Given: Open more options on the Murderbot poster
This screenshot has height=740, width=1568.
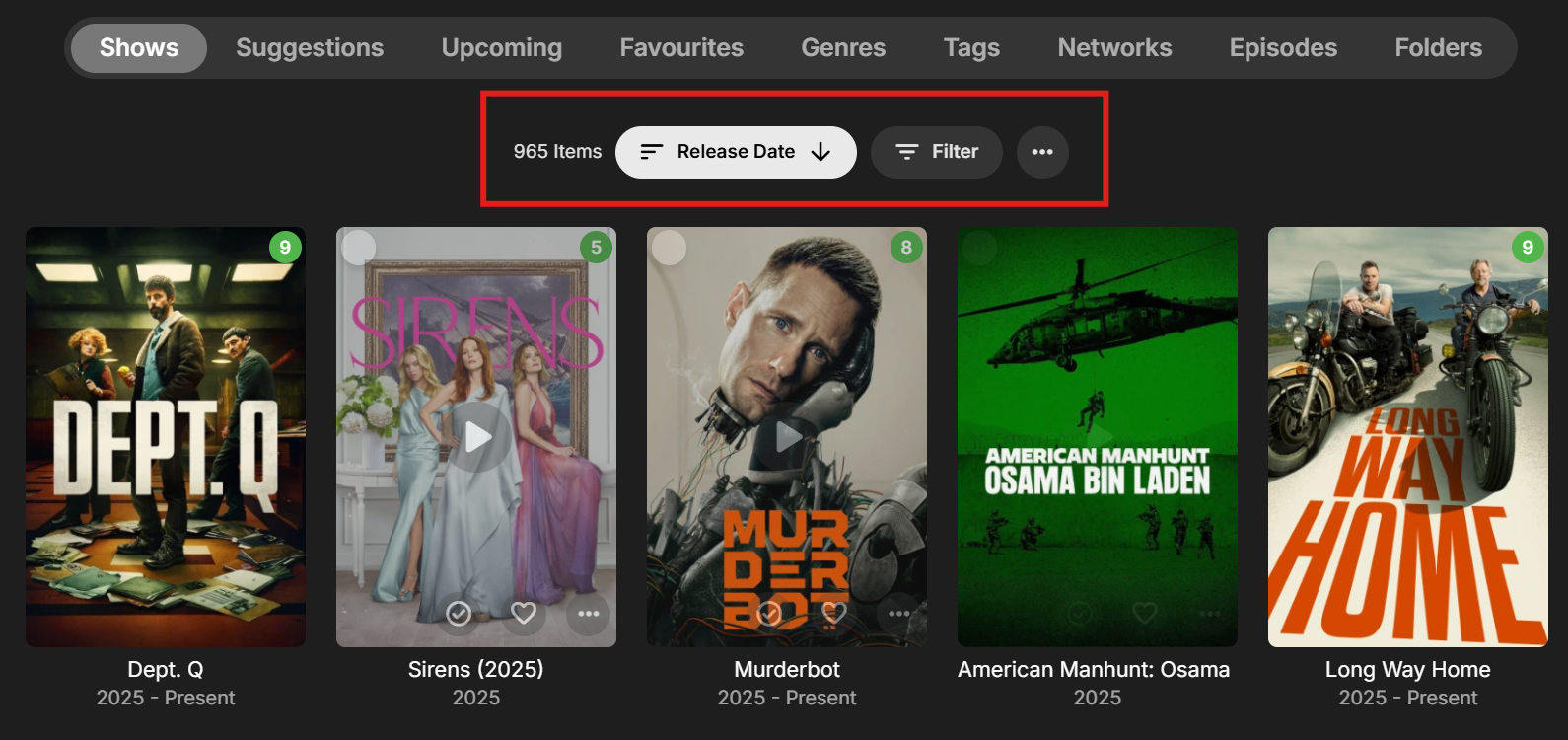Looking at the screenshot, I should point(899,614).
